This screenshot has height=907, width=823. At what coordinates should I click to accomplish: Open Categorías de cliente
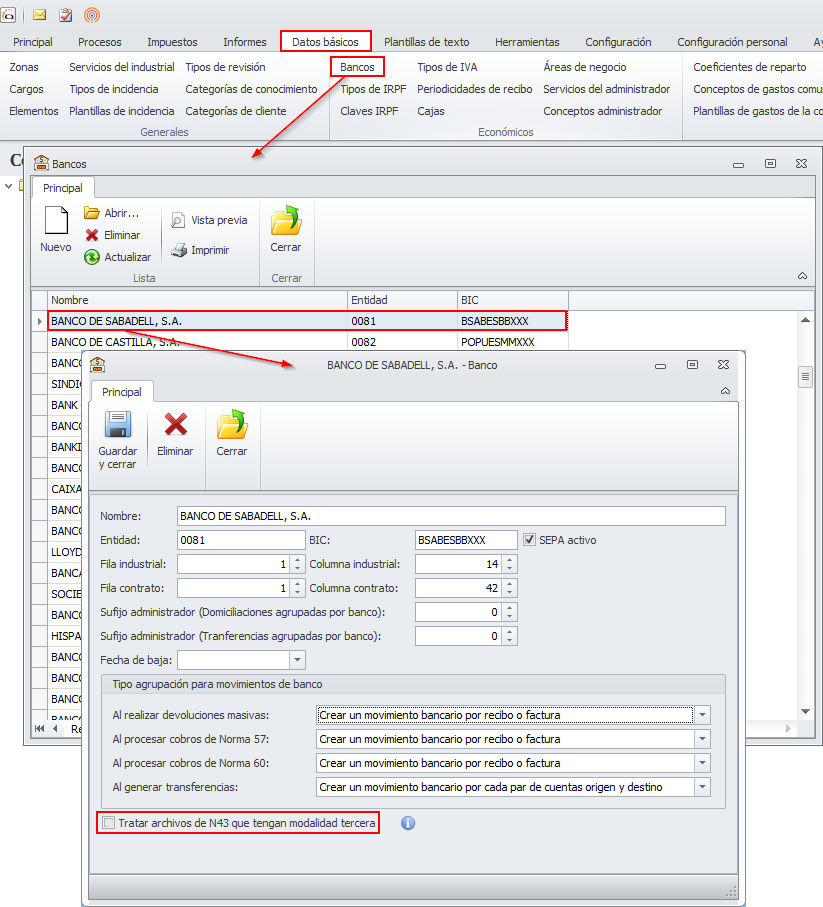(235, 111)
